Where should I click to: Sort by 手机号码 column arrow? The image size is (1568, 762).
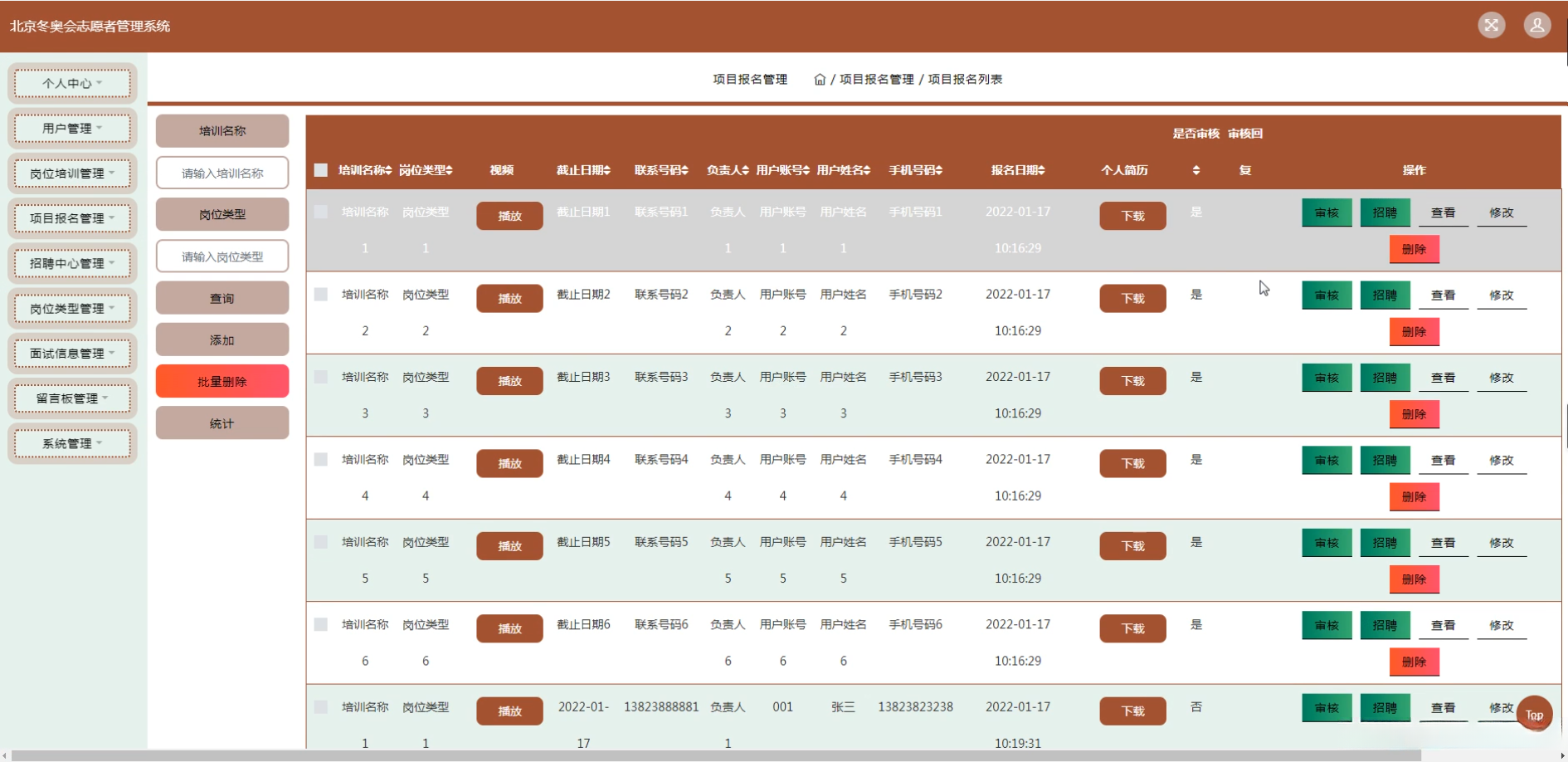[x=940, y=170]
